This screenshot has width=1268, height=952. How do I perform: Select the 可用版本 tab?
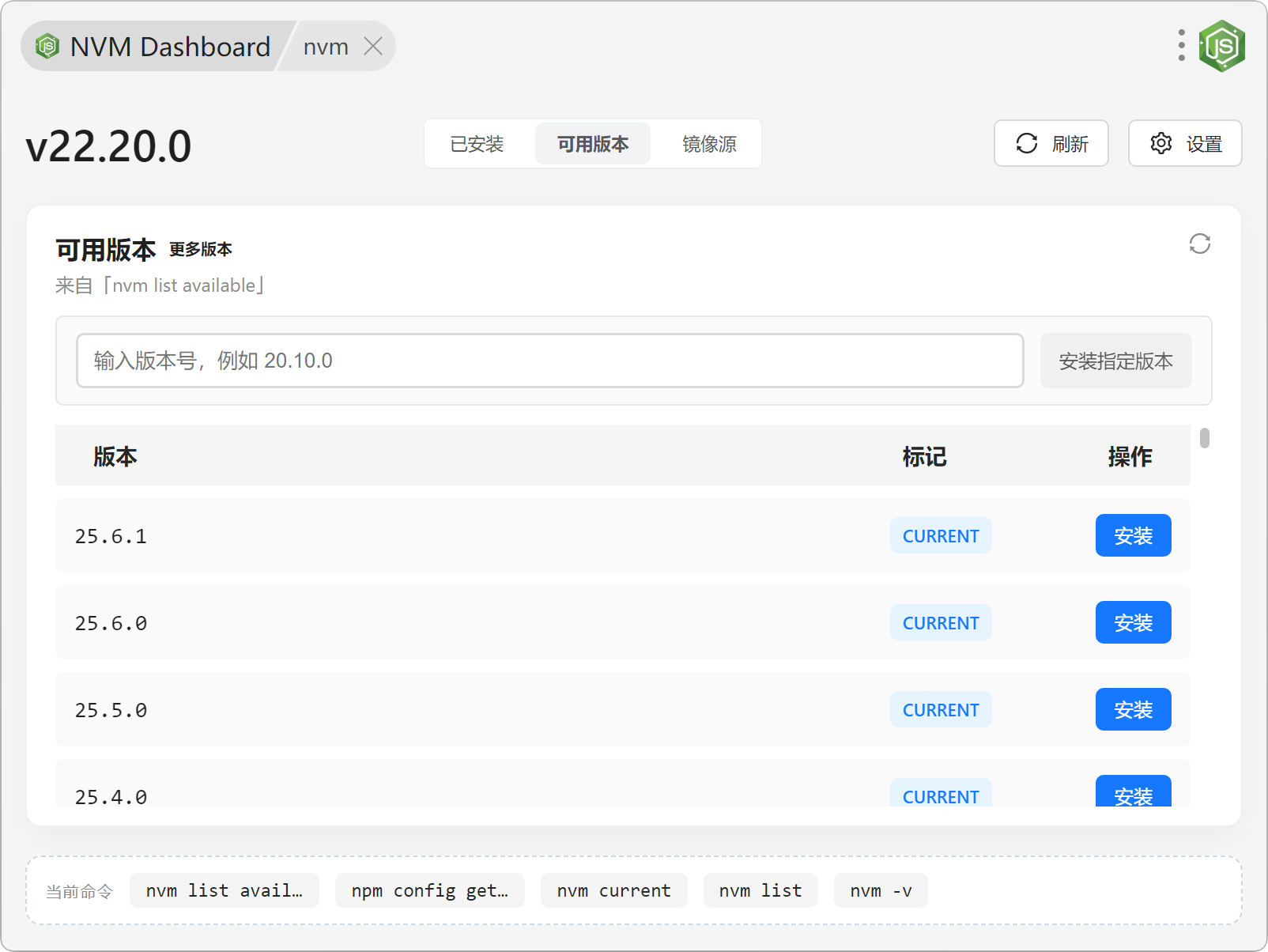click(592, 144)
